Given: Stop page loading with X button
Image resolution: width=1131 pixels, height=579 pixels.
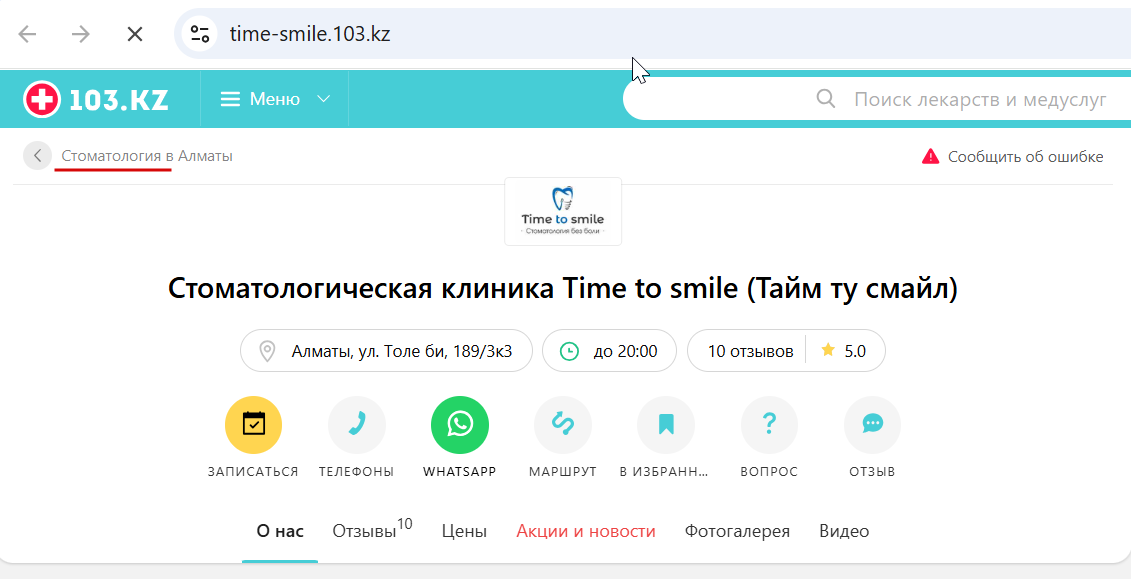Looking at the screenshot, I should [x=135, y=34].
